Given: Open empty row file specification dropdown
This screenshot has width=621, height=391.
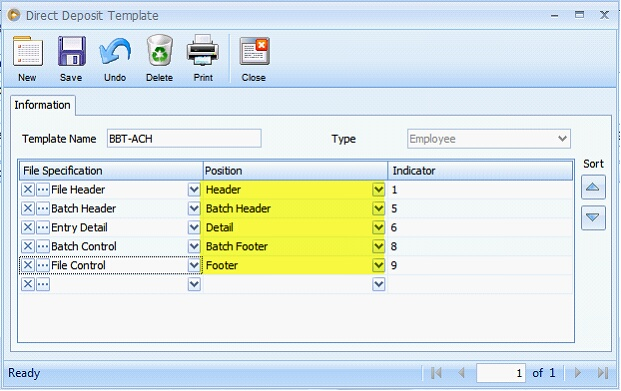Looking at the screenshot, I should coord(194,284).
